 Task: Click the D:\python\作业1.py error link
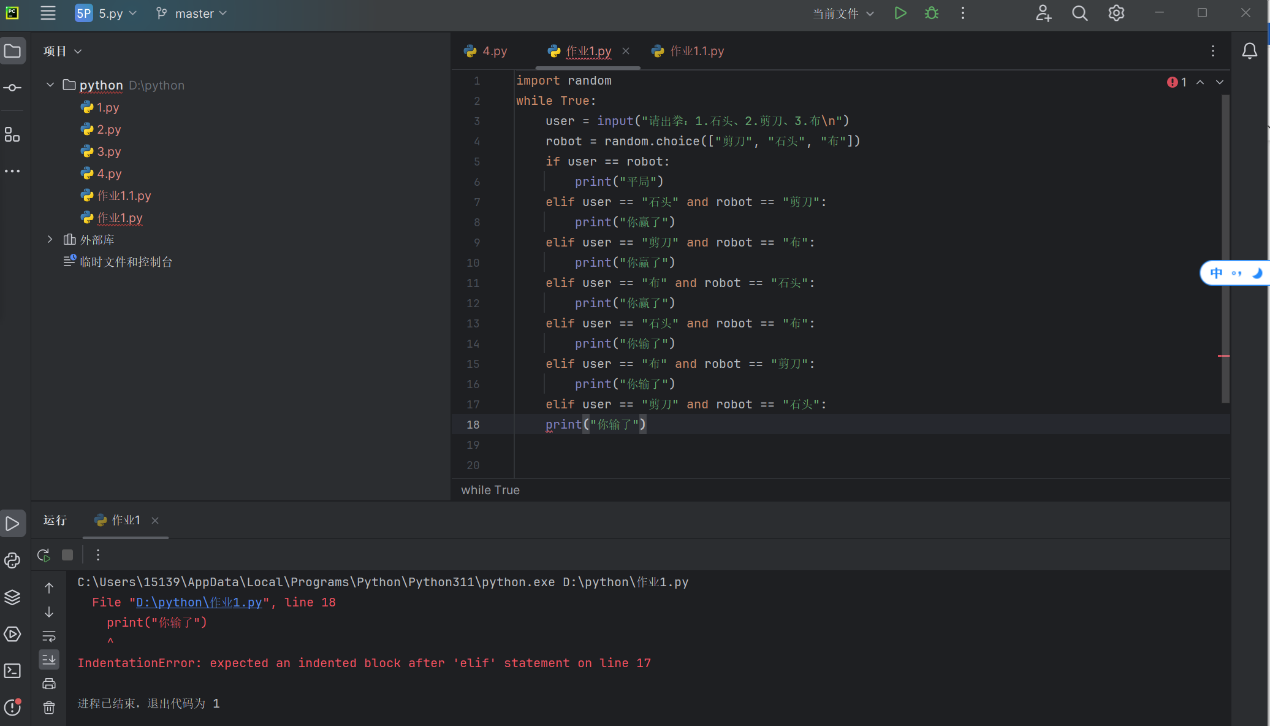pos(199,602)
